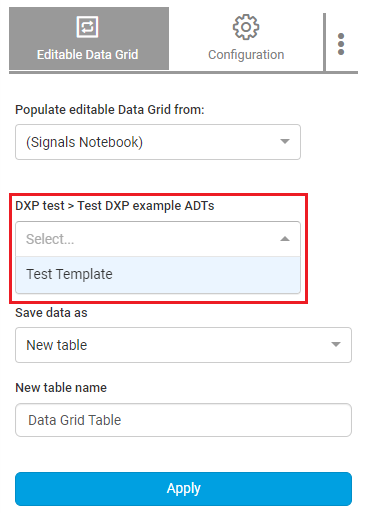Click the Apply button
This screenshot has height=522, width=368.
tap(183, 489)
